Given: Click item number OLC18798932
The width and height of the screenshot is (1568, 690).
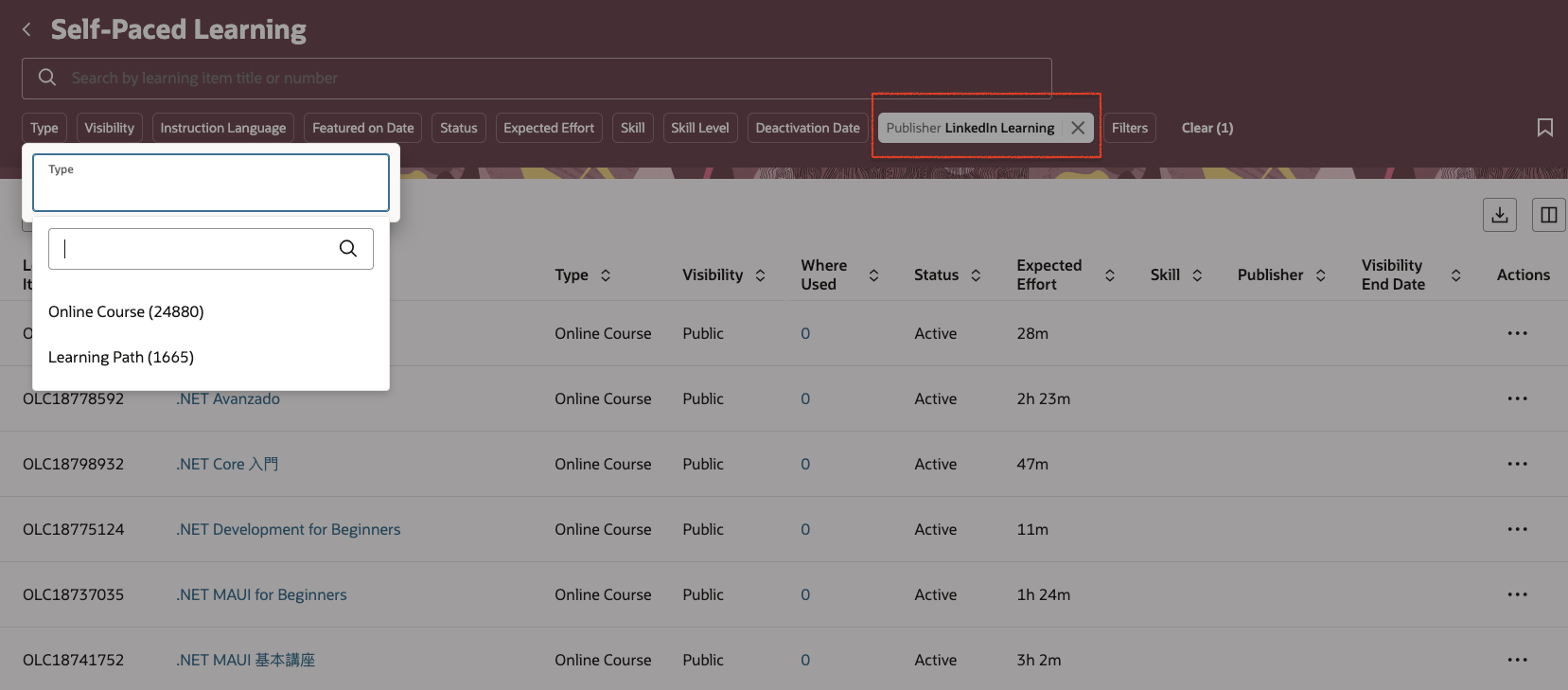Looking at the screenshot, I should tap(74, 464).
